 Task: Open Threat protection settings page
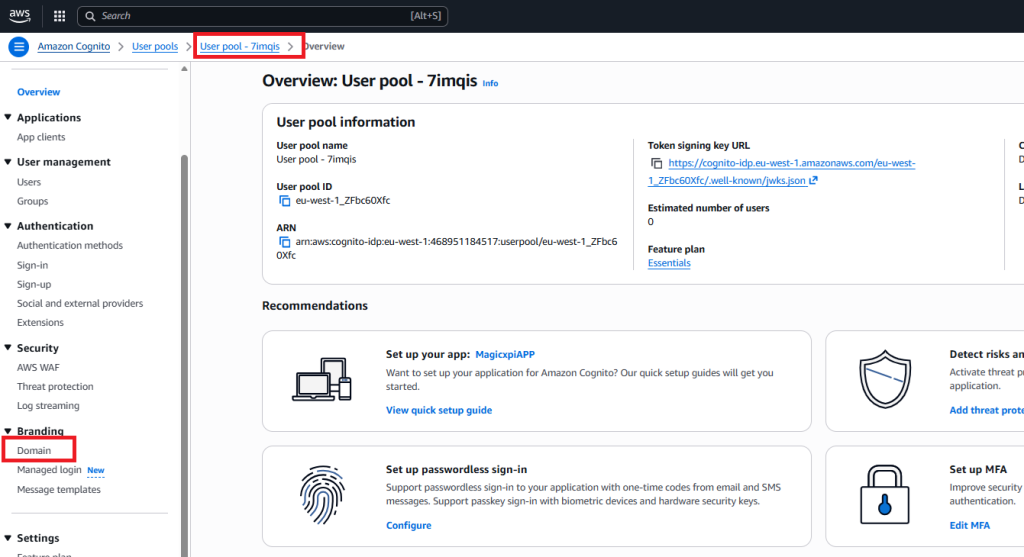(x=55, y=387)
